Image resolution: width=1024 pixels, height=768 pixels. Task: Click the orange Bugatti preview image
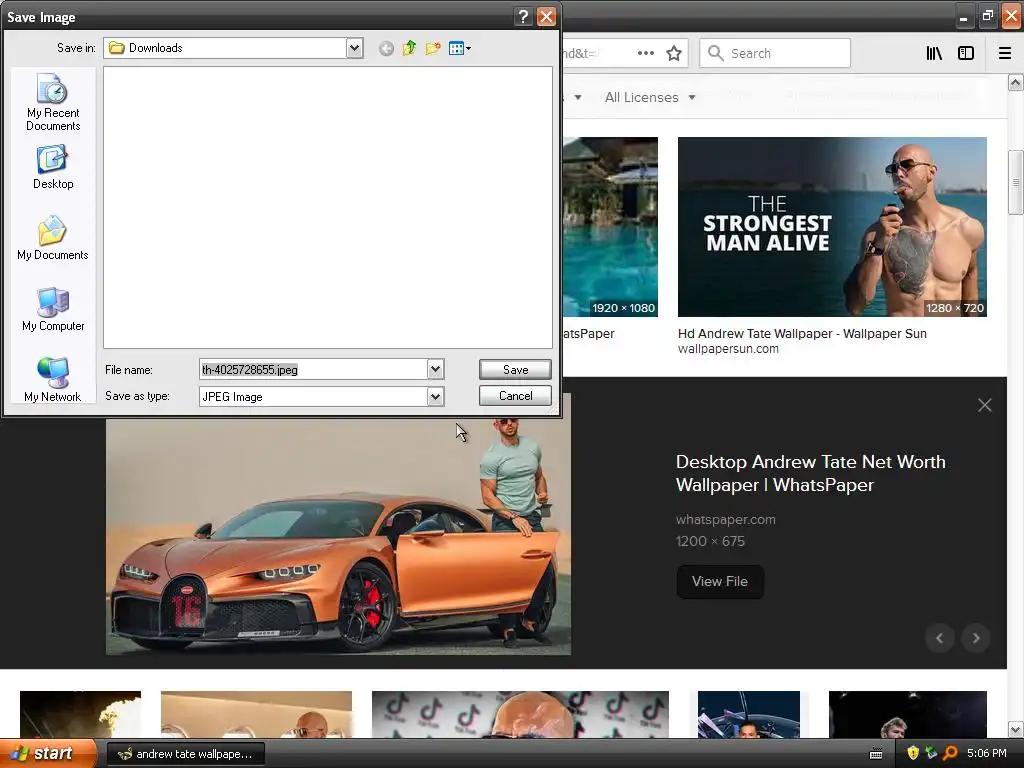tap(338, 536)
